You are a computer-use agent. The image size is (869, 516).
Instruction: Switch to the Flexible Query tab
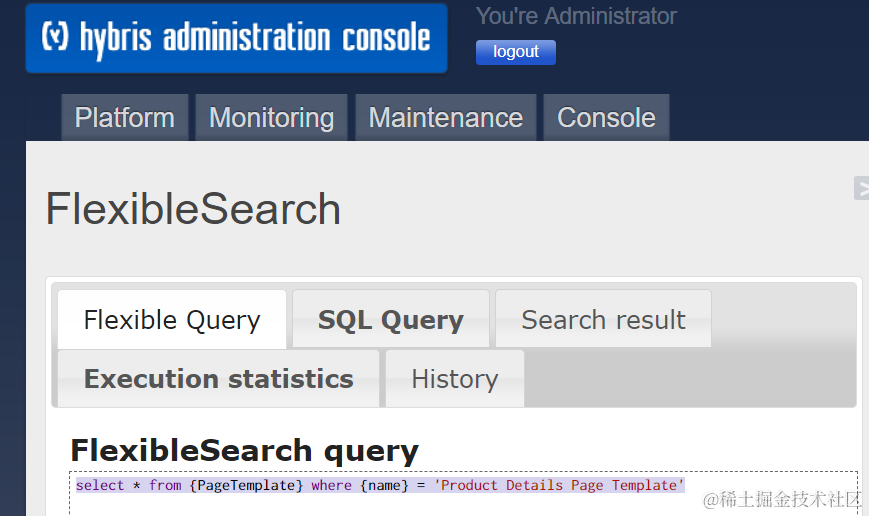[172, 320]
